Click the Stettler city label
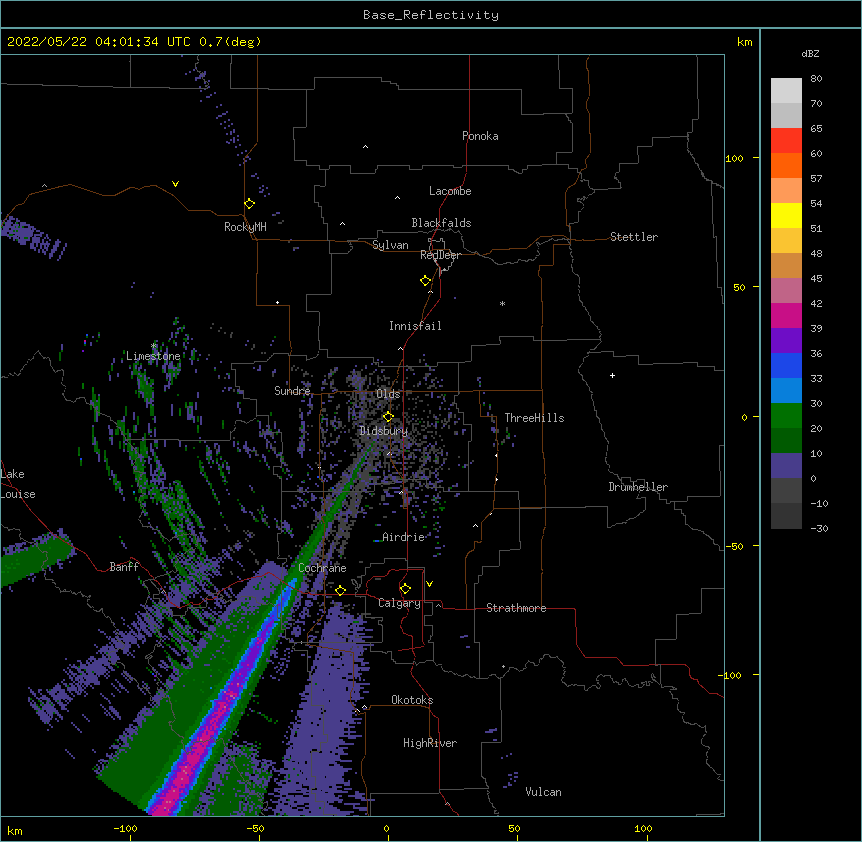862x842 pixels. pyautogui.click(x=634, y=237)
